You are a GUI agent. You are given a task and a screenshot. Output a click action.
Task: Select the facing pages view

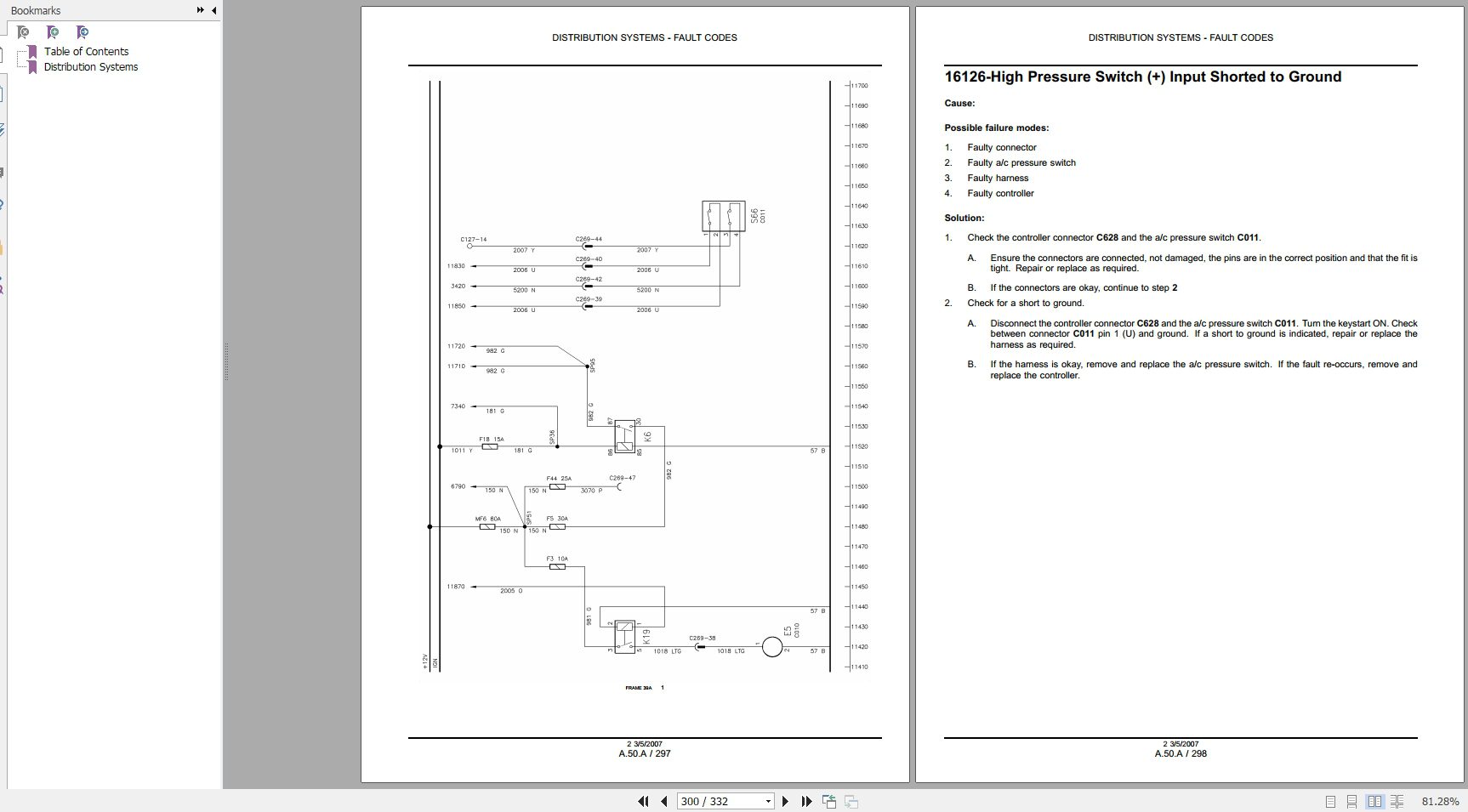pyautogui.click(x=1374, y=801)
